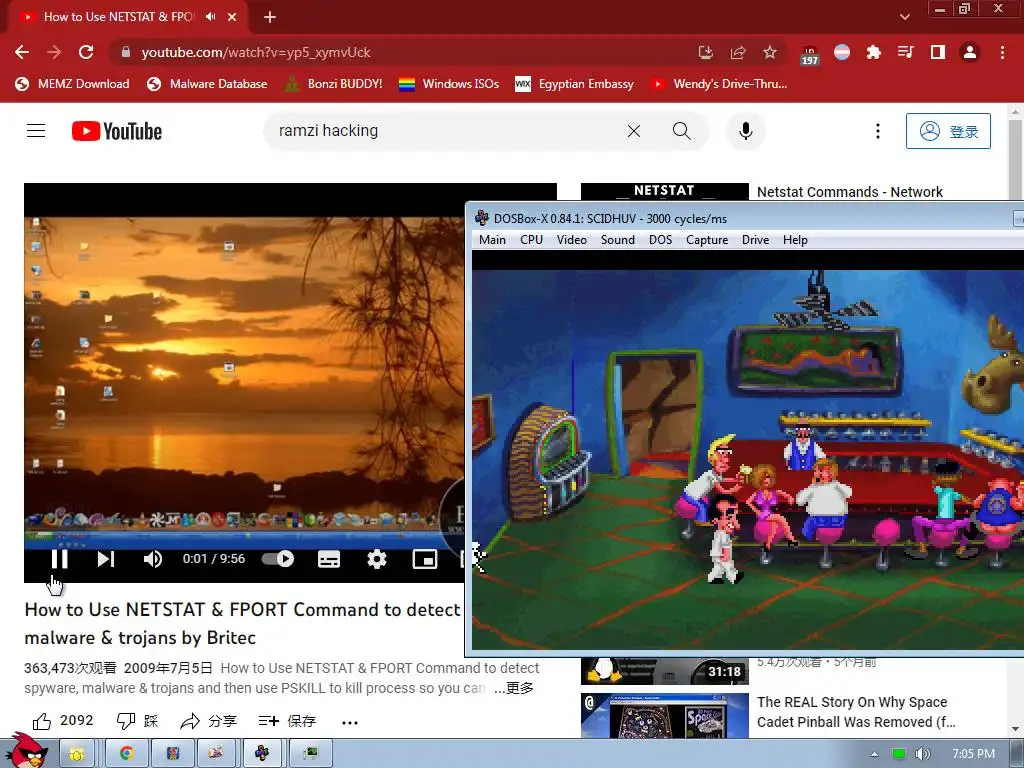Viewport: 1024px width, 768px height.
Task: Go back in Chrome browser history
Action: coord(22,52)
